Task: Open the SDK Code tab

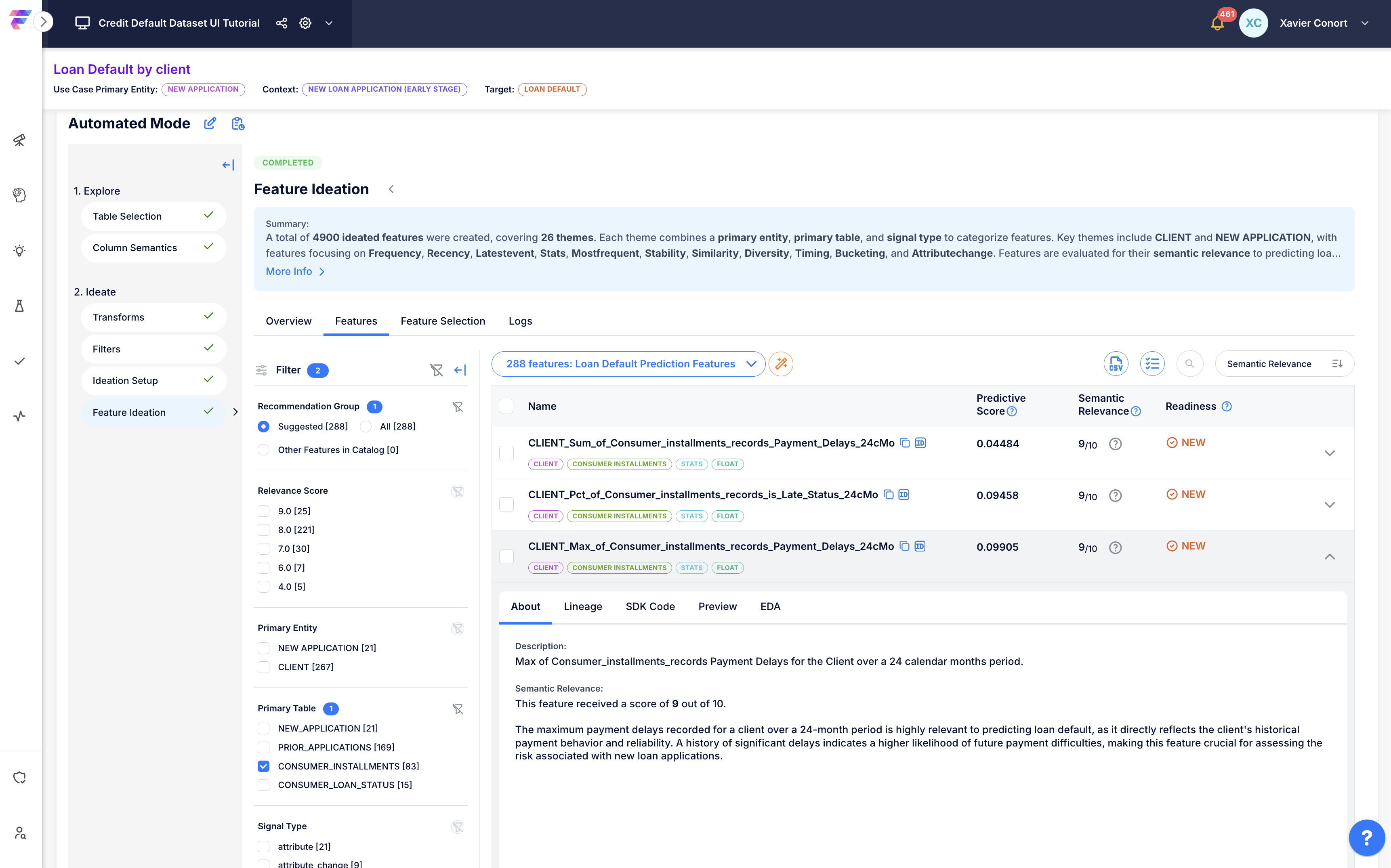Action: tap(650, 606)
